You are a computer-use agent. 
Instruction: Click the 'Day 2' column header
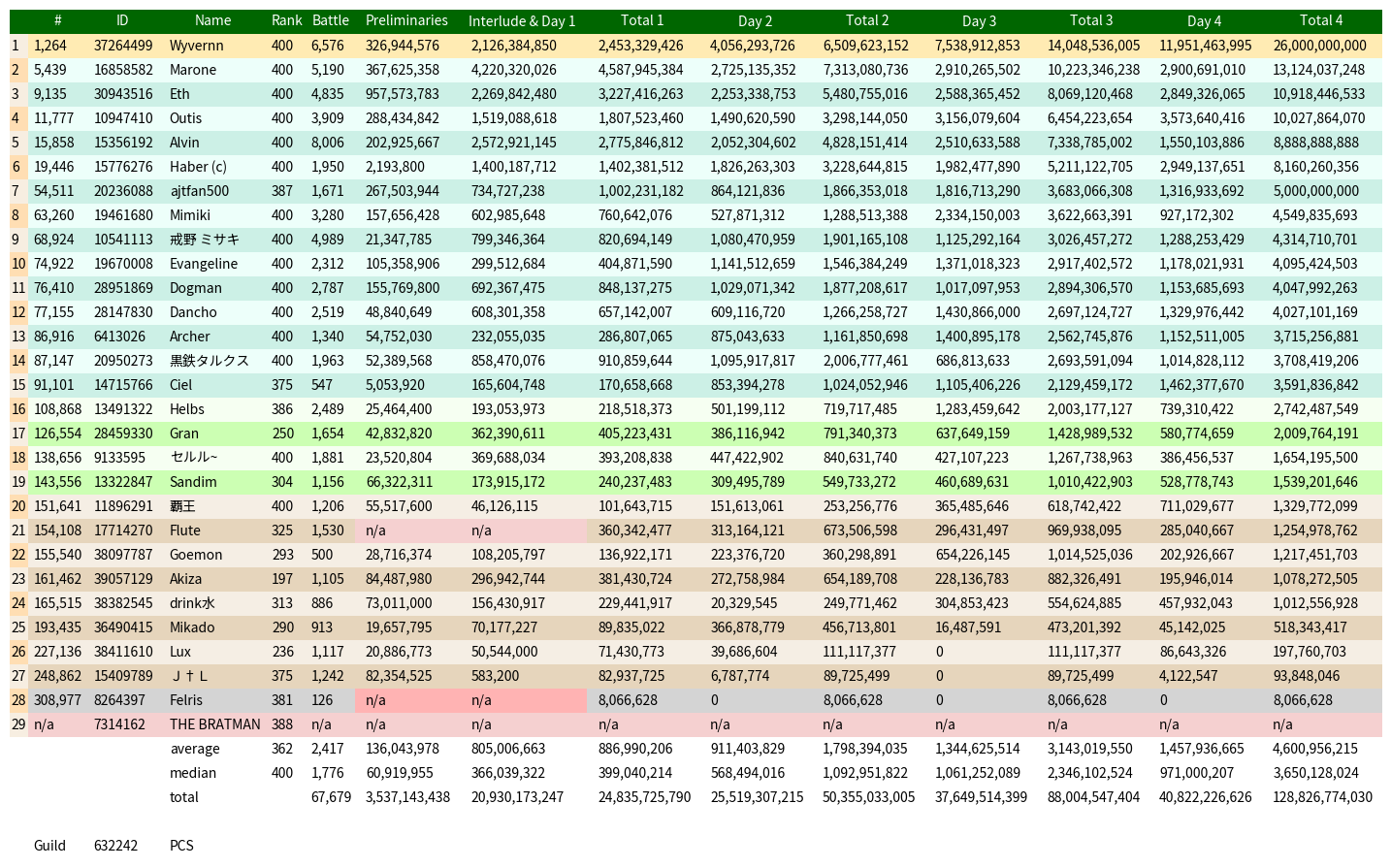(755, 20)
